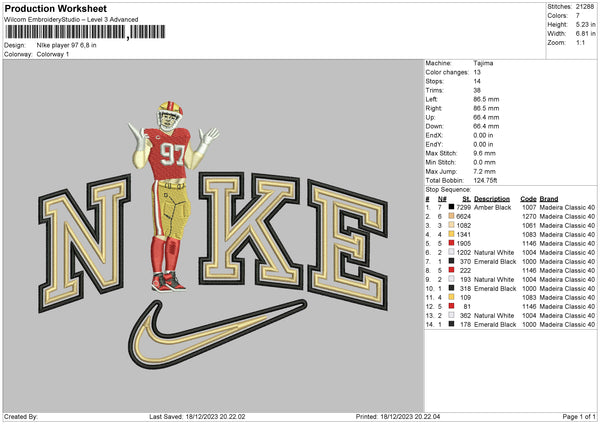The image size is (600, 424).
Task: Click the Height value 5.23 in
Action: (585, 24)
